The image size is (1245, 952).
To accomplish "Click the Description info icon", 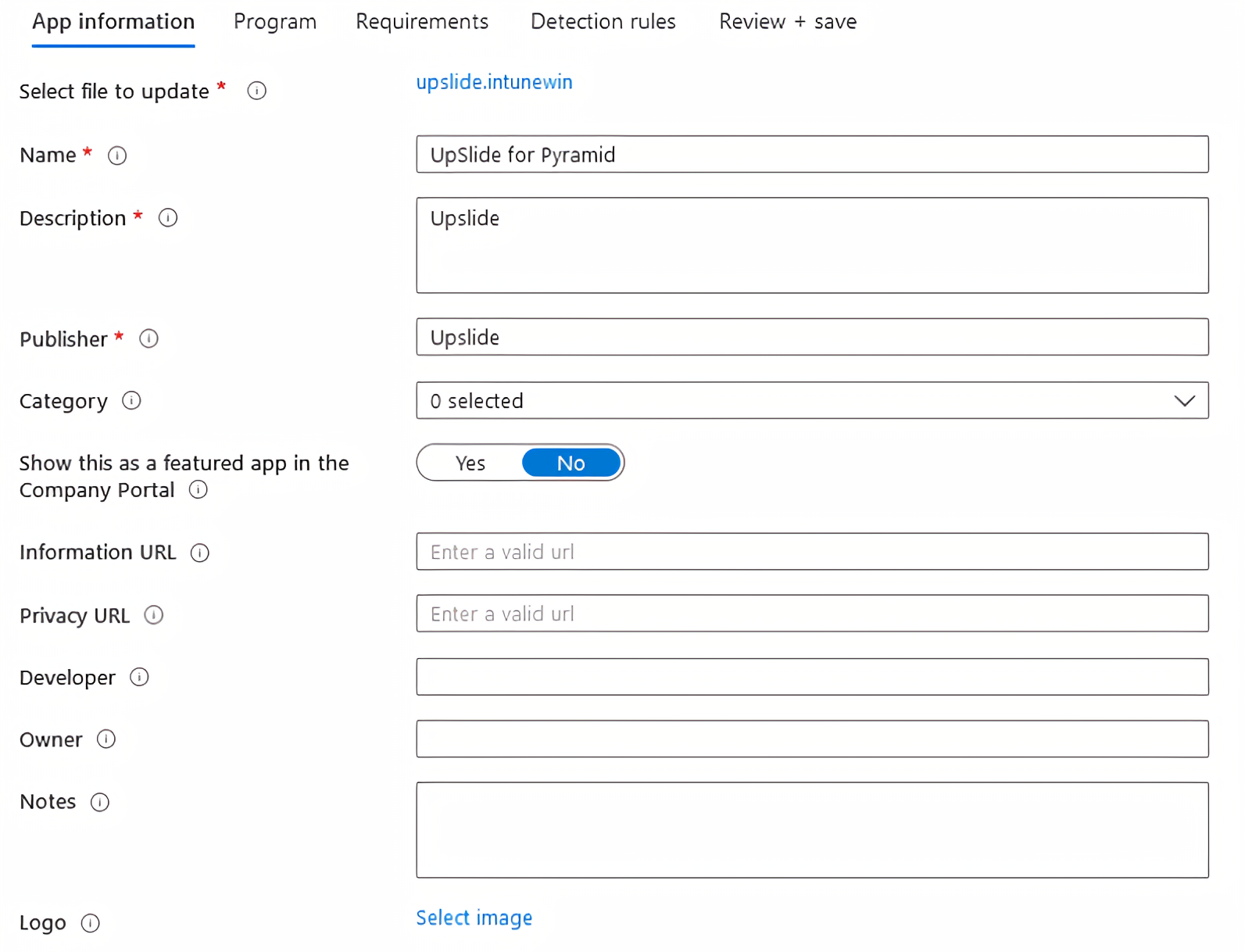I will point(168,218).
